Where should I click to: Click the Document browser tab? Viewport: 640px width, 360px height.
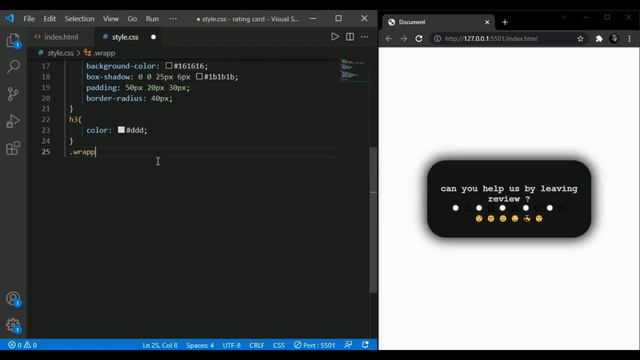tap(439, 22)
